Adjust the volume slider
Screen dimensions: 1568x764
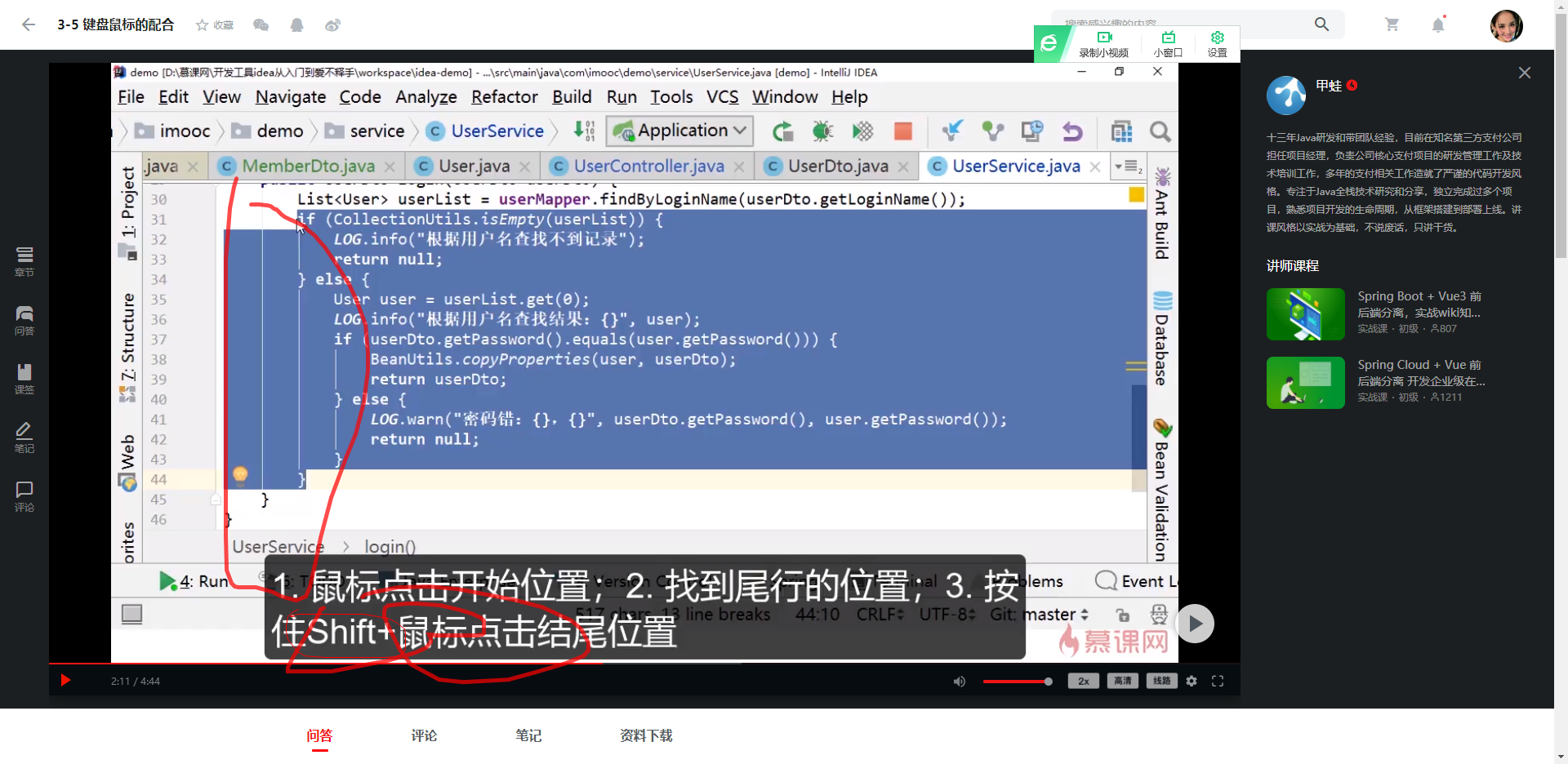point(1018,682)
